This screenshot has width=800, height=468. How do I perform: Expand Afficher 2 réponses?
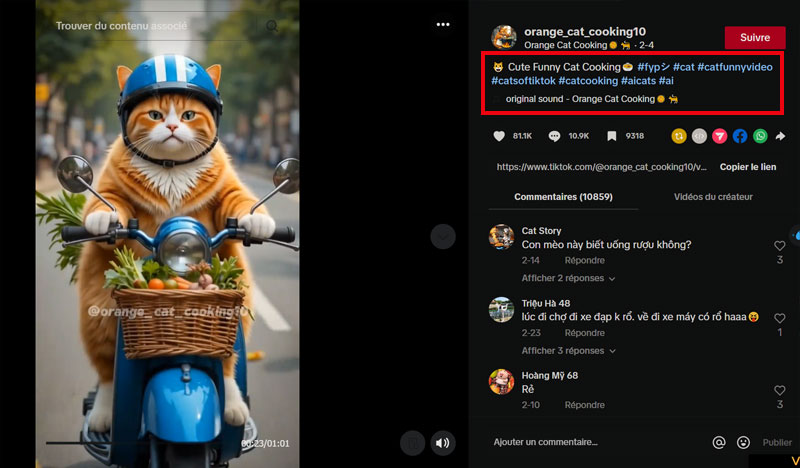click(568, 278)
